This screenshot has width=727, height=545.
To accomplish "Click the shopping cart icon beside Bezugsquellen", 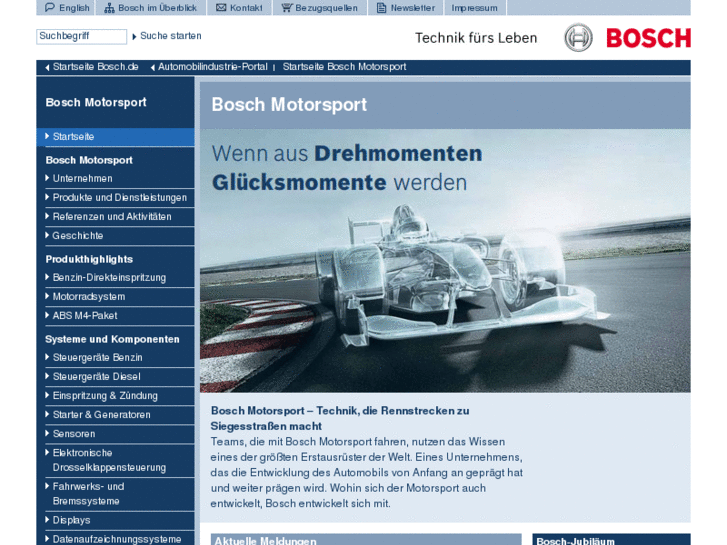I will click(x=287, y=8).
